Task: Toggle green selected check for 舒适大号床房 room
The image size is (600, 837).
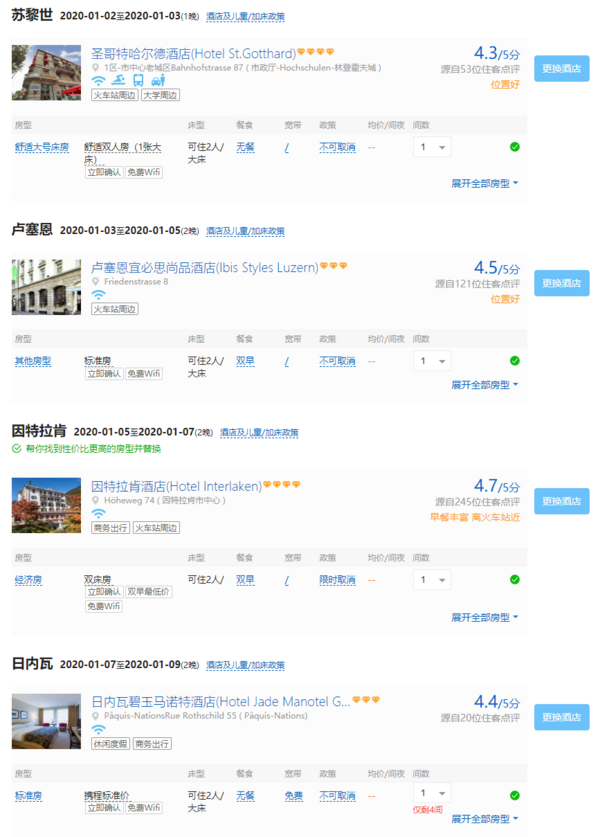Action: tap(515, 147)
